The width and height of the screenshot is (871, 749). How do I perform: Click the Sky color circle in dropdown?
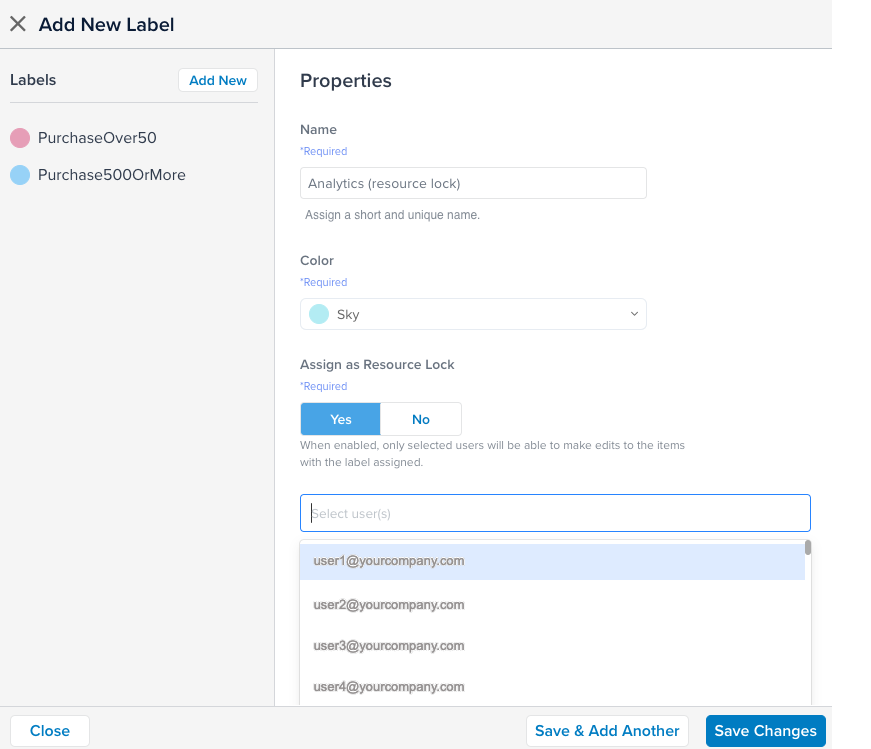[x=319, y=314]
